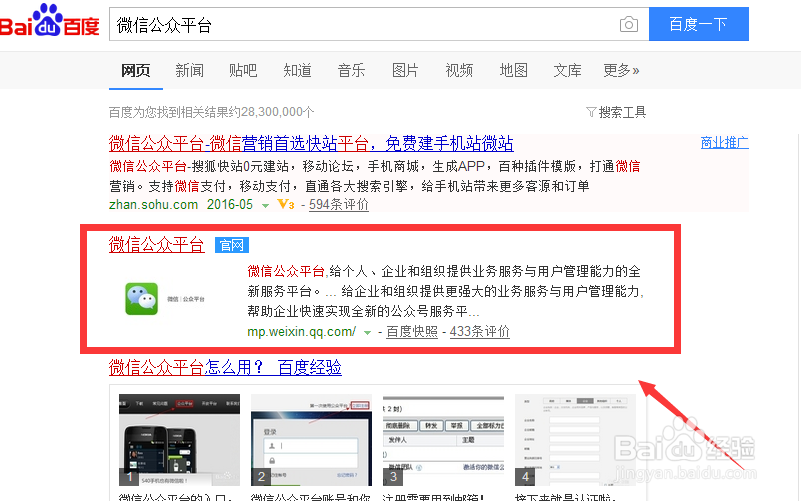
Task: Expand dropdown arrow next to mp.weixin.qq.com
Action: coord(367,332)
